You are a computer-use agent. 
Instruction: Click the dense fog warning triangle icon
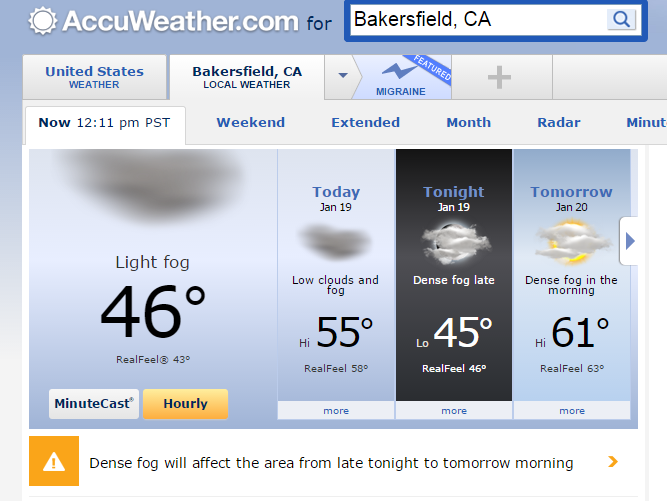53,462
